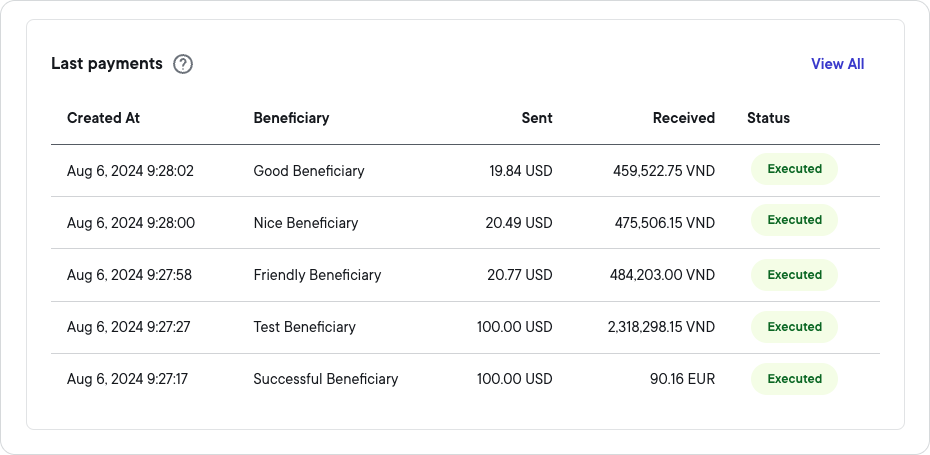The image size is (930, 455).
Task: Click the help question mark icon
Action: 183,64
